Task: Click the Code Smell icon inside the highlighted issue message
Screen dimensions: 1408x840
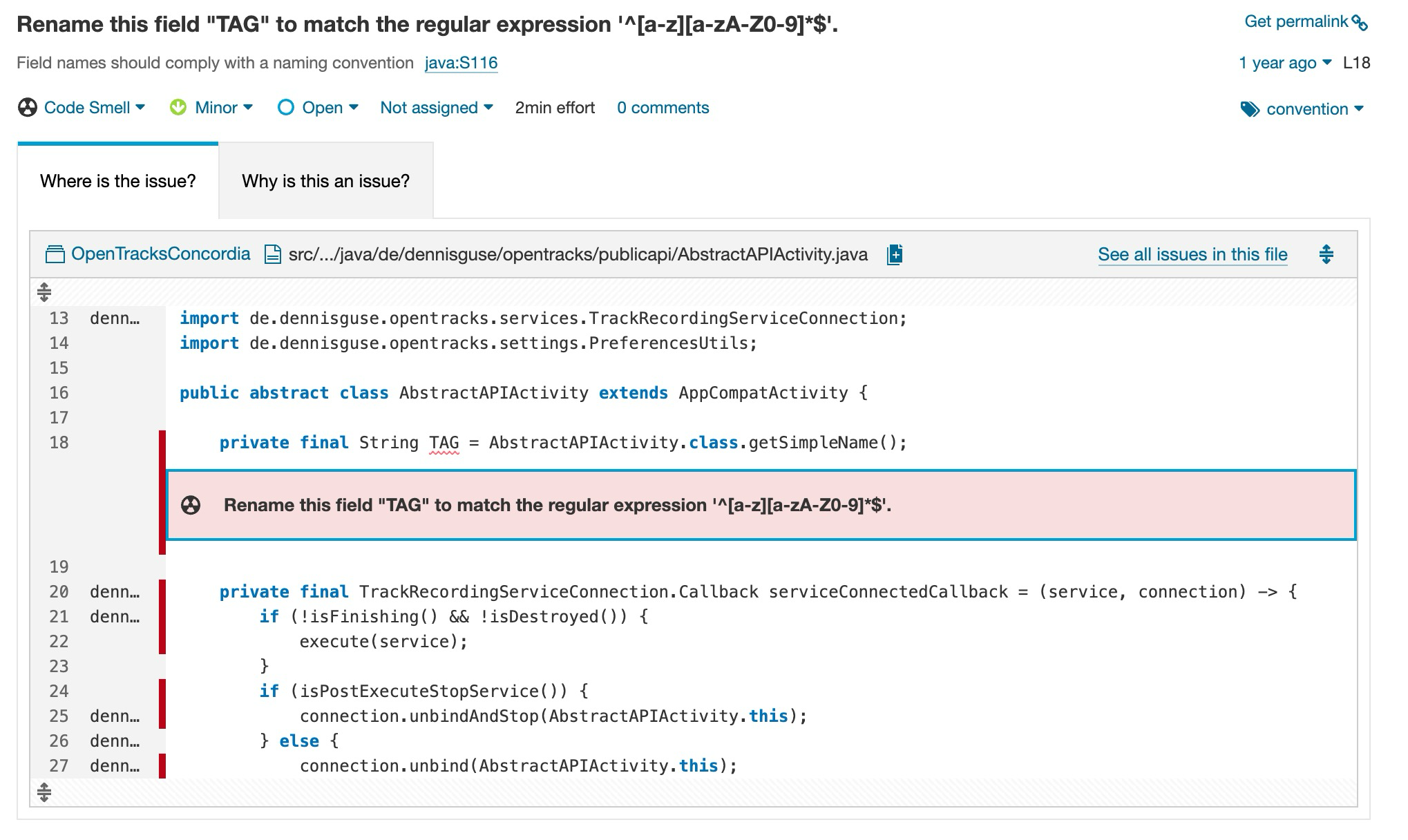Action: click(191, 505)
